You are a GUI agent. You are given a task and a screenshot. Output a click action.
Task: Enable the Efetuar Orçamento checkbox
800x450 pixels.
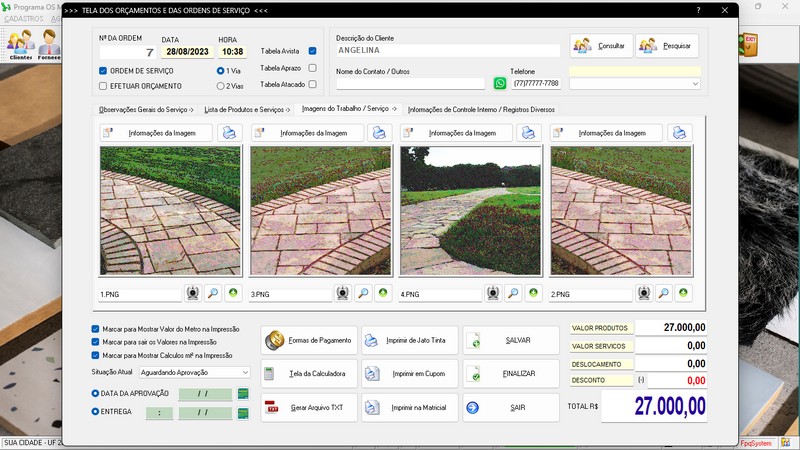(x=103, y=86)
